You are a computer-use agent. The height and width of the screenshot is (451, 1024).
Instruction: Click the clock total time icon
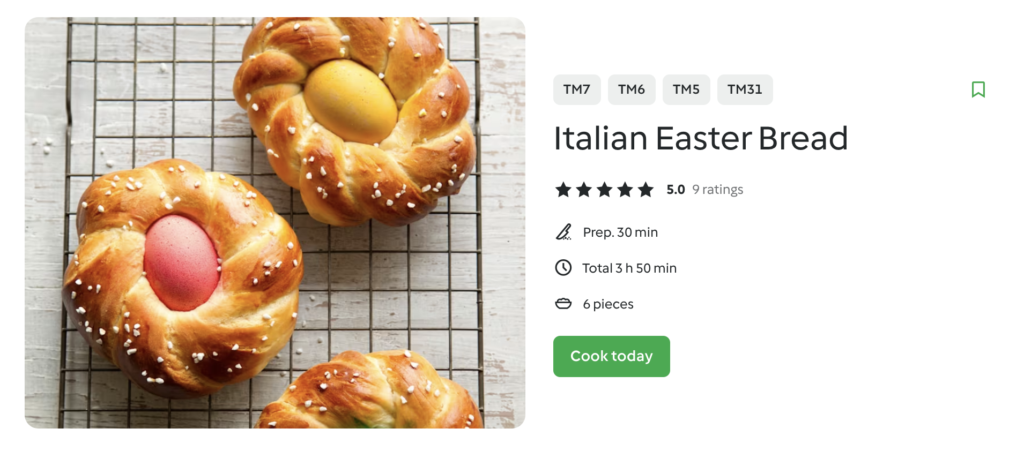click(x=563, y=268)
